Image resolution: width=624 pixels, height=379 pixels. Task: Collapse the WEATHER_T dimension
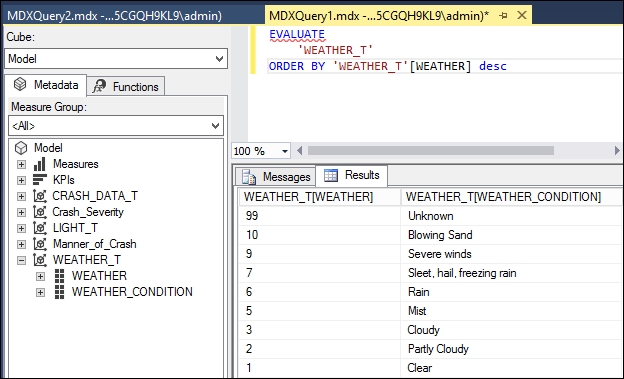tap(21, 260)
